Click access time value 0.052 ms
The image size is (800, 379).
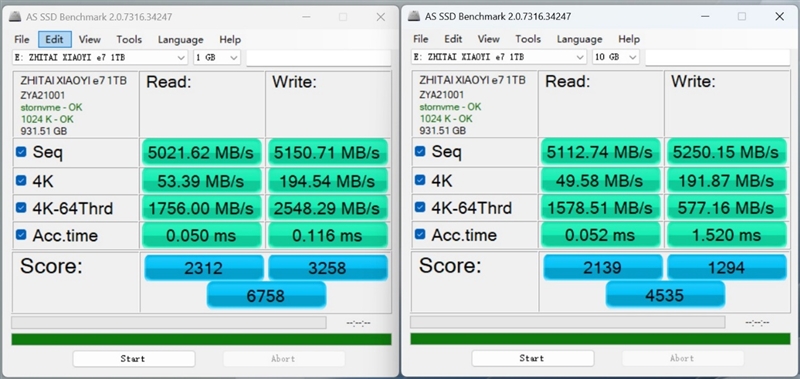pos(601,235)
